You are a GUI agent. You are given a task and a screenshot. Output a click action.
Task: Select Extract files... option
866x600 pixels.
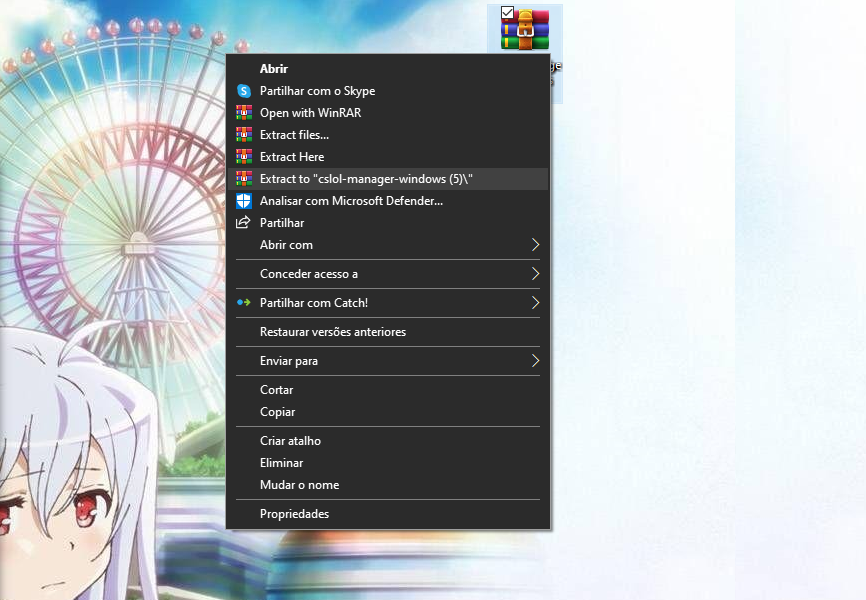pos(388,135)
